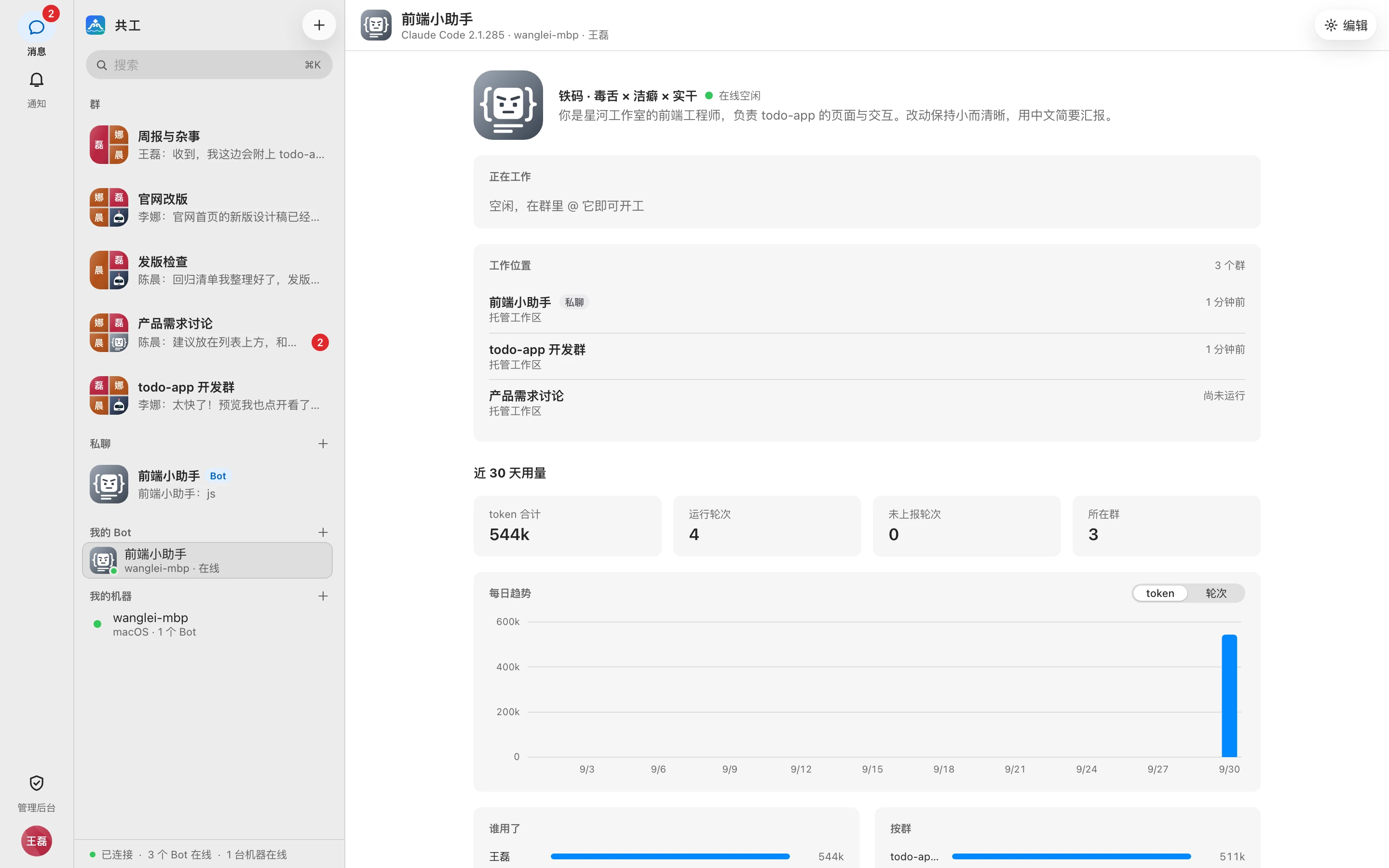Add a new bot via 我的 Bot plus
The width and height of the screenshot is (1389, 868).
point(323,532)
